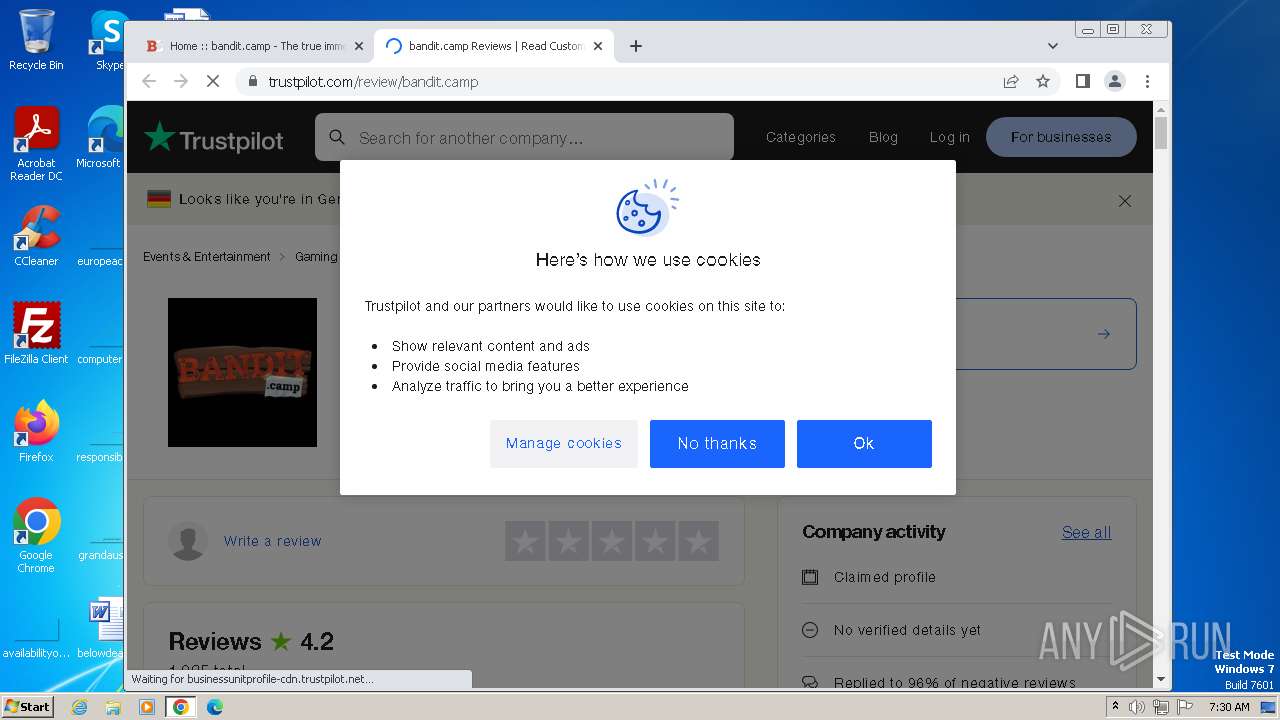Click the arrow in the visit website box
The height and width of the screenshot is (720, 1280).
[1103, 334]
